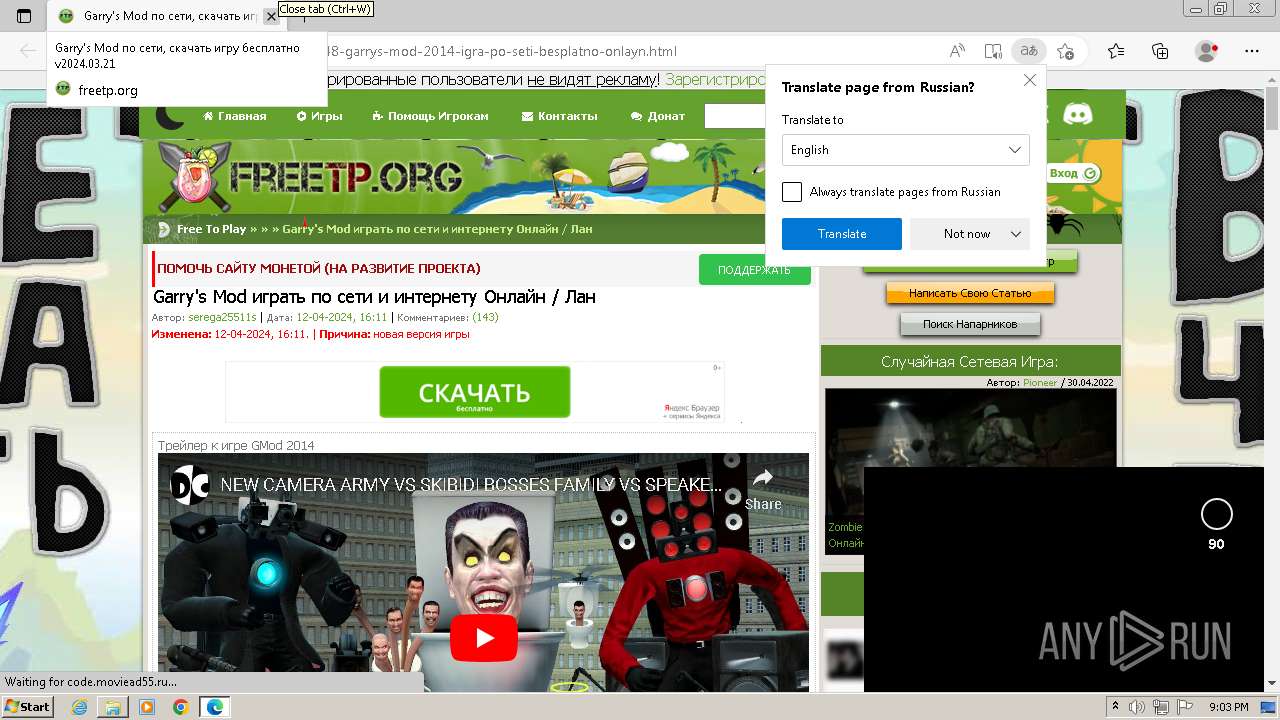Open the Главная menu item
This screenshot has width=1280, height=720.
coord(235,116)
